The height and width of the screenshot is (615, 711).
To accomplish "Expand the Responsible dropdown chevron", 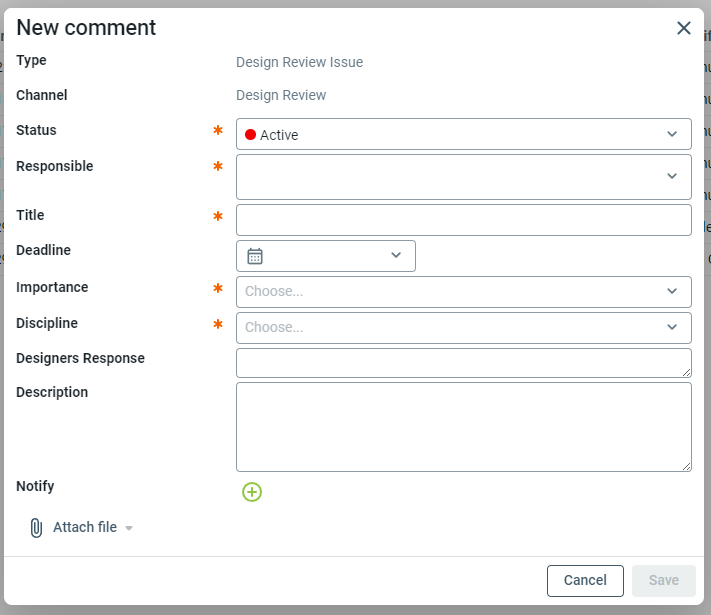I will (672, 176).
